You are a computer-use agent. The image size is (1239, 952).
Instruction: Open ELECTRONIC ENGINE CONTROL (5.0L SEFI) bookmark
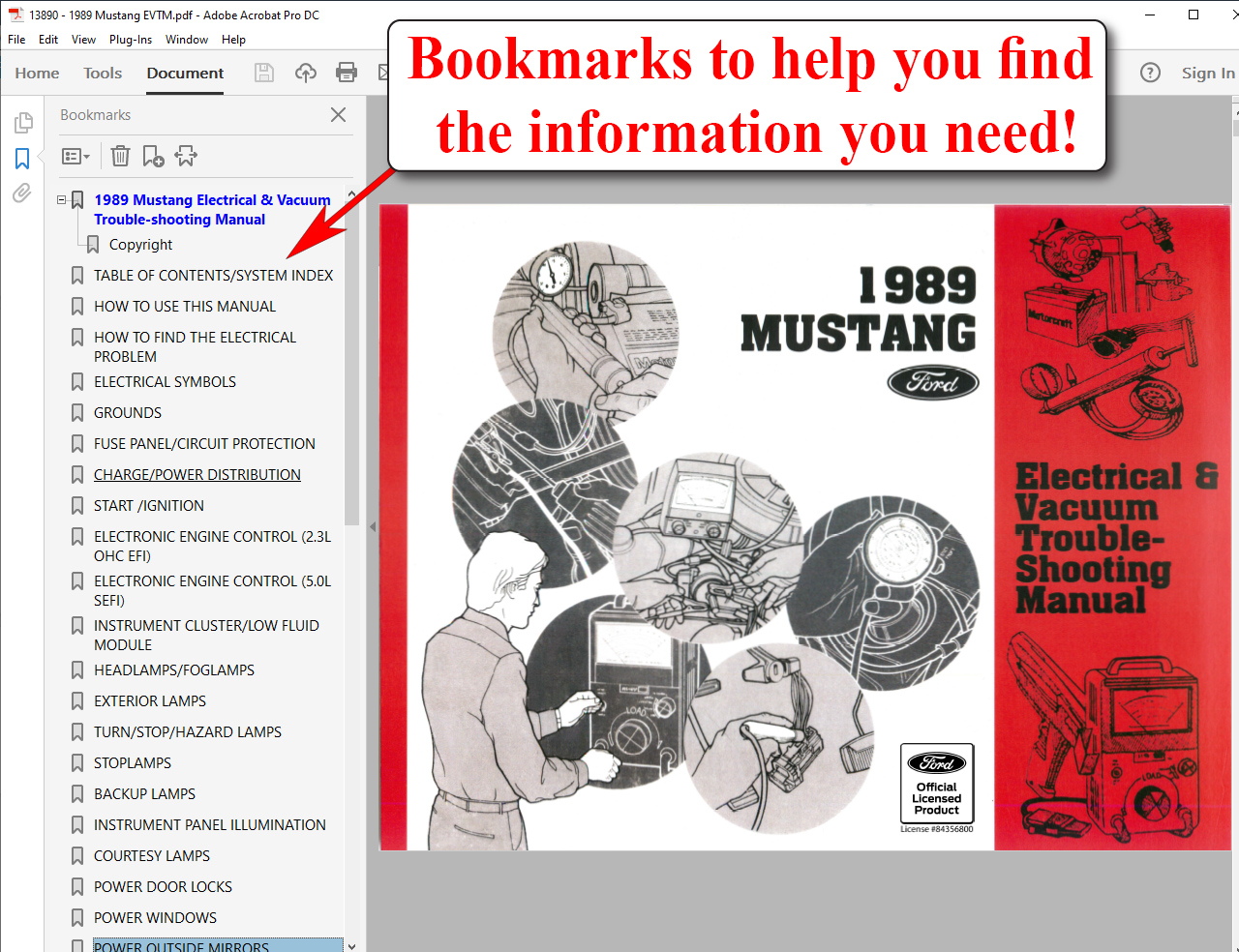click(x=212, y=590)
